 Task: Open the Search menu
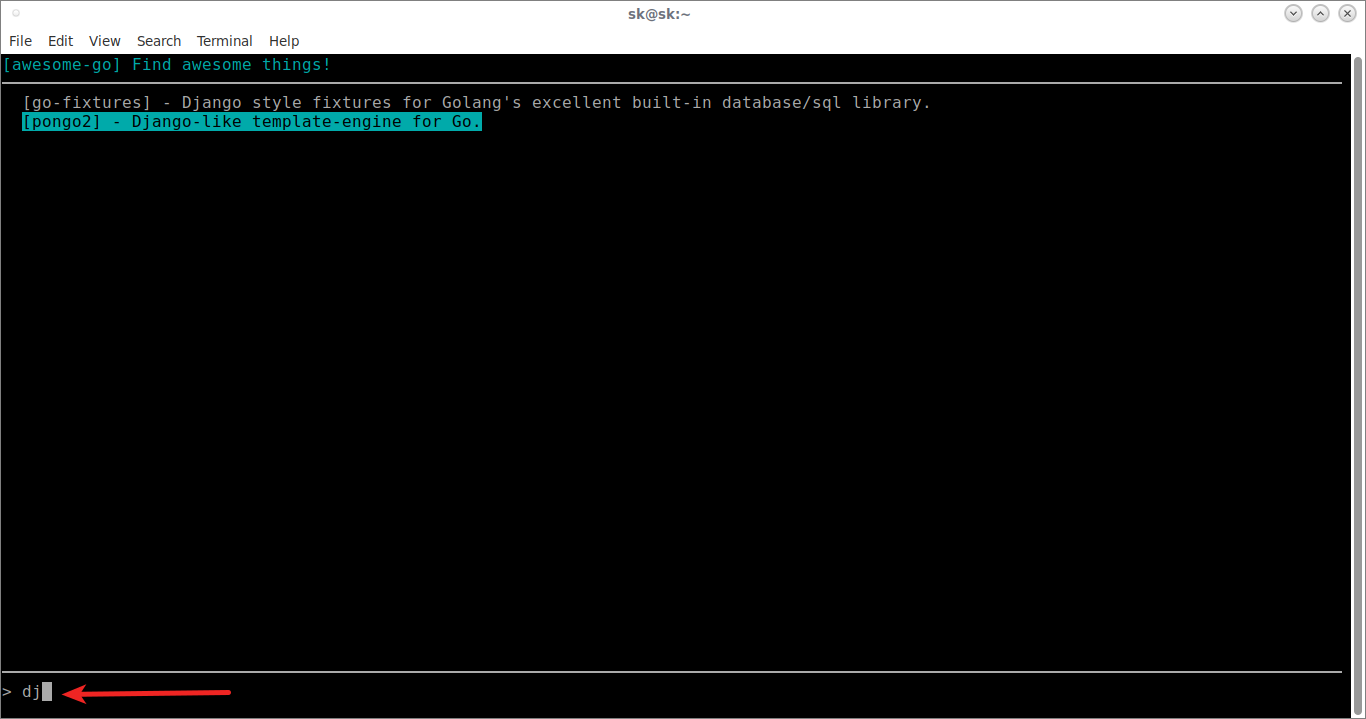coord(159,41)
